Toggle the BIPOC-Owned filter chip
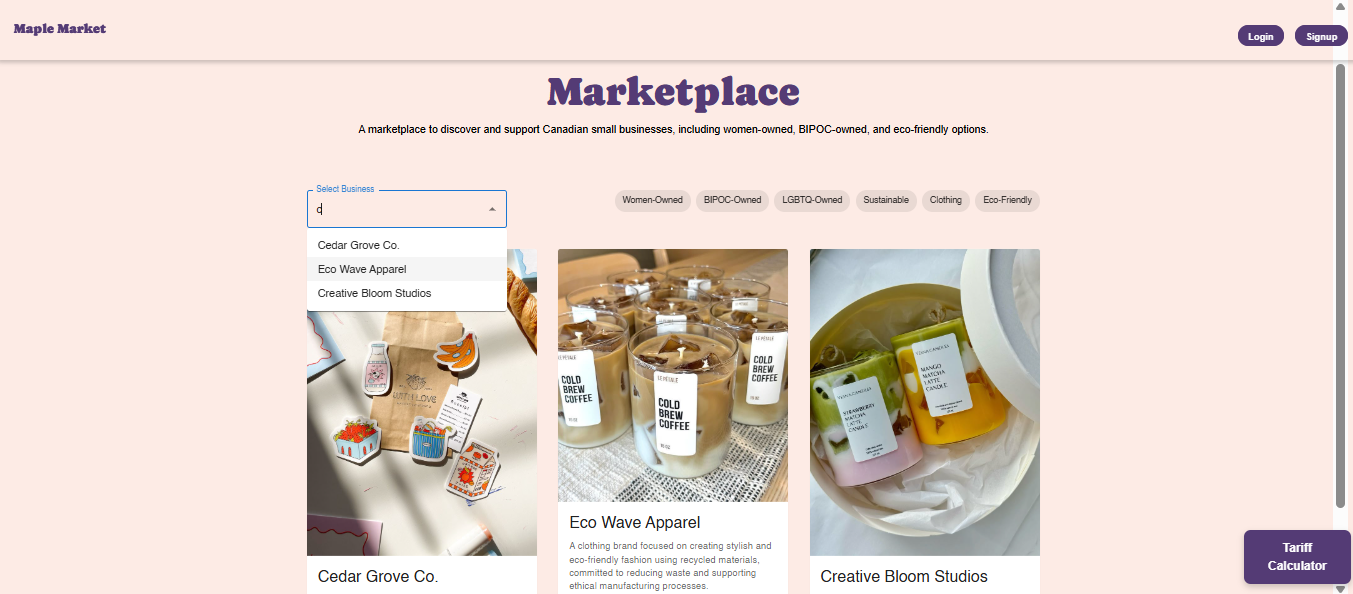This screenshot has width=1353, height=594. point(732,200)
